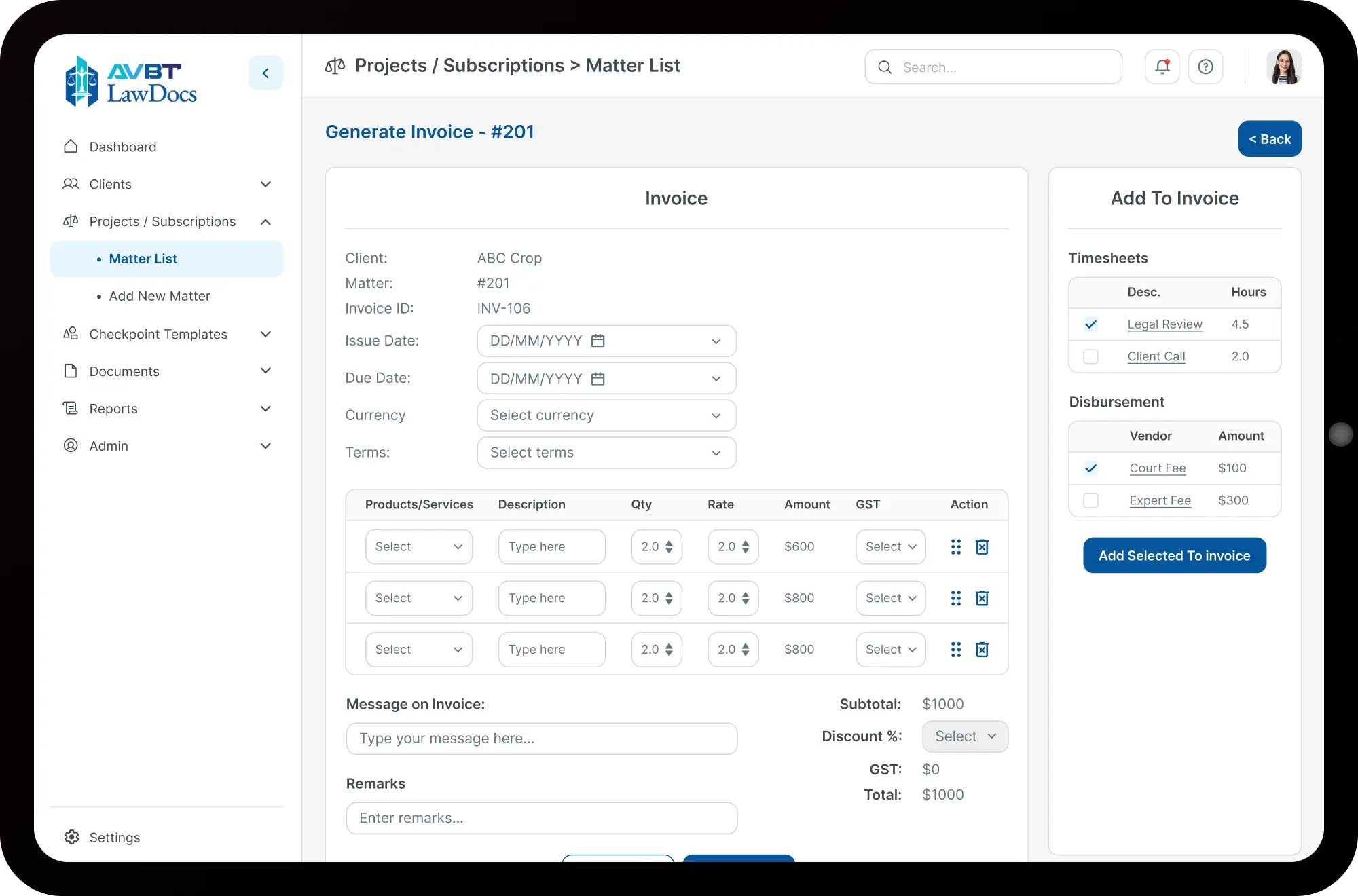This screenshot has width=1358, height=896.
Task: Open GST Select dropdown in the $600 row
Action: 890,547
